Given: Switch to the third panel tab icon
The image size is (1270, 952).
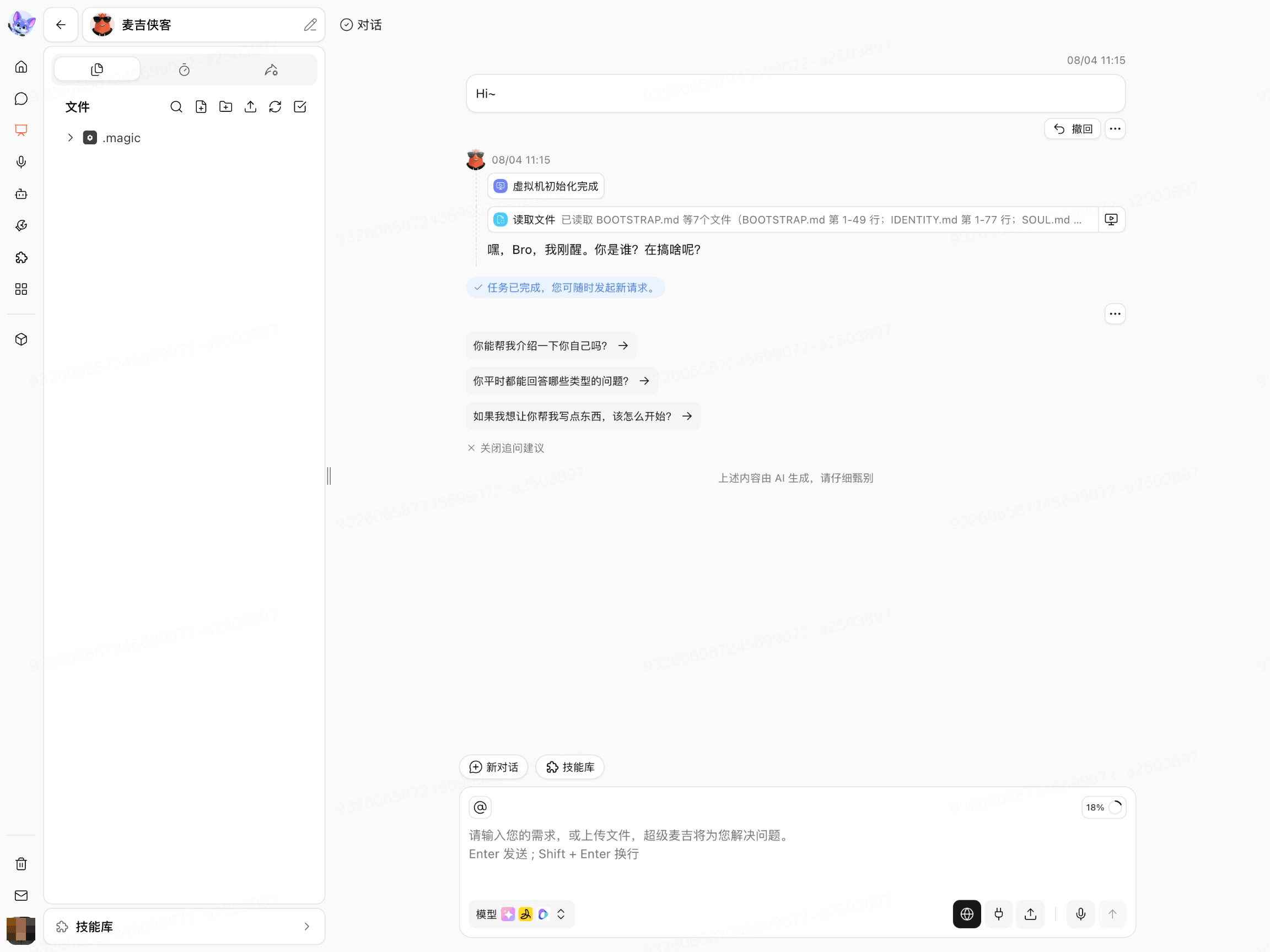Looking at the screenshot, I should tap(271, 69).
